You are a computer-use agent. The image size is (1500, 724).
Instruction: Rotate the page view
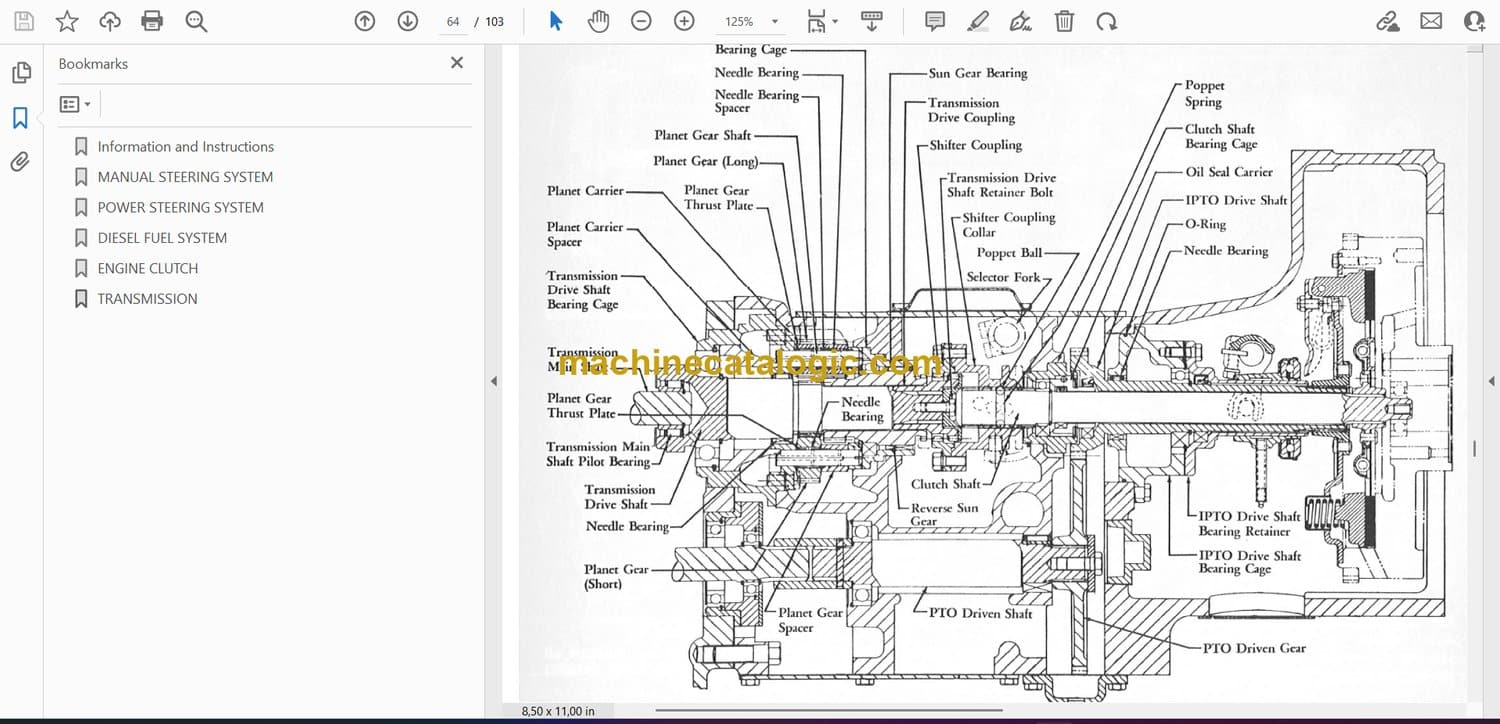1106,21
